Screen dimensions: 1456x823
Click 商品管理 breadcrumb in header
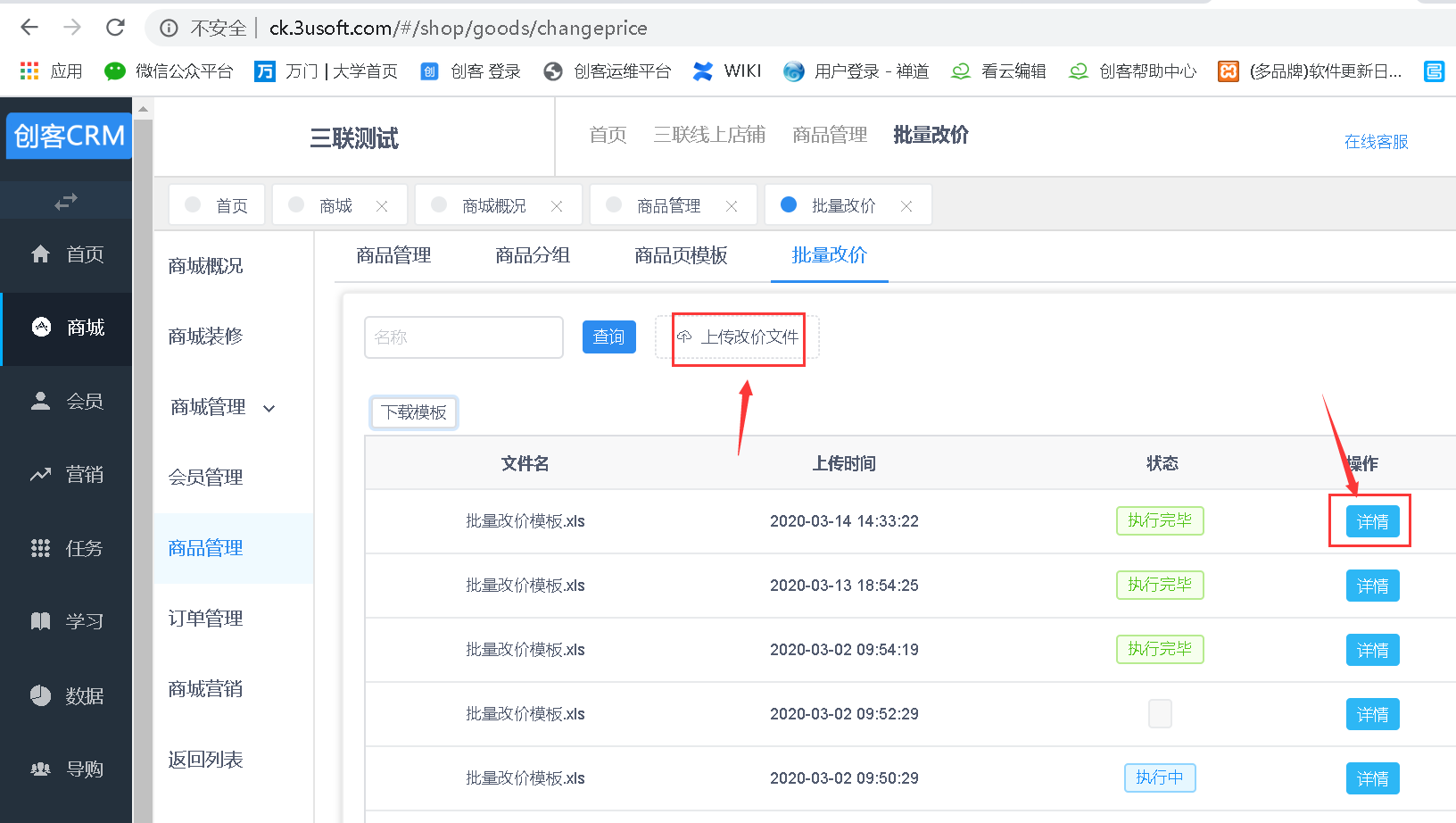tap(830, 135)
